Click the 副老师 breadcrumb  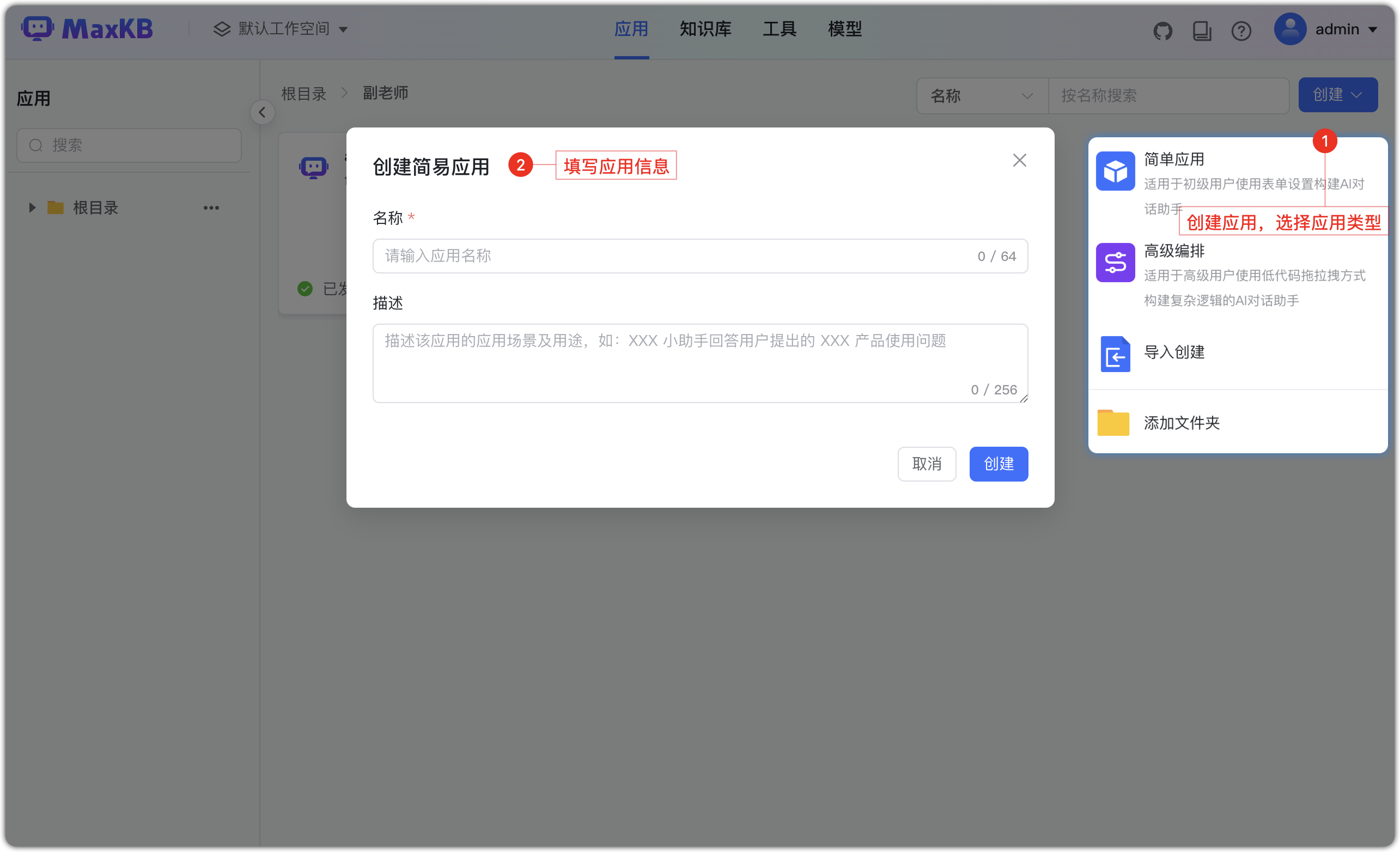[385, 93]
